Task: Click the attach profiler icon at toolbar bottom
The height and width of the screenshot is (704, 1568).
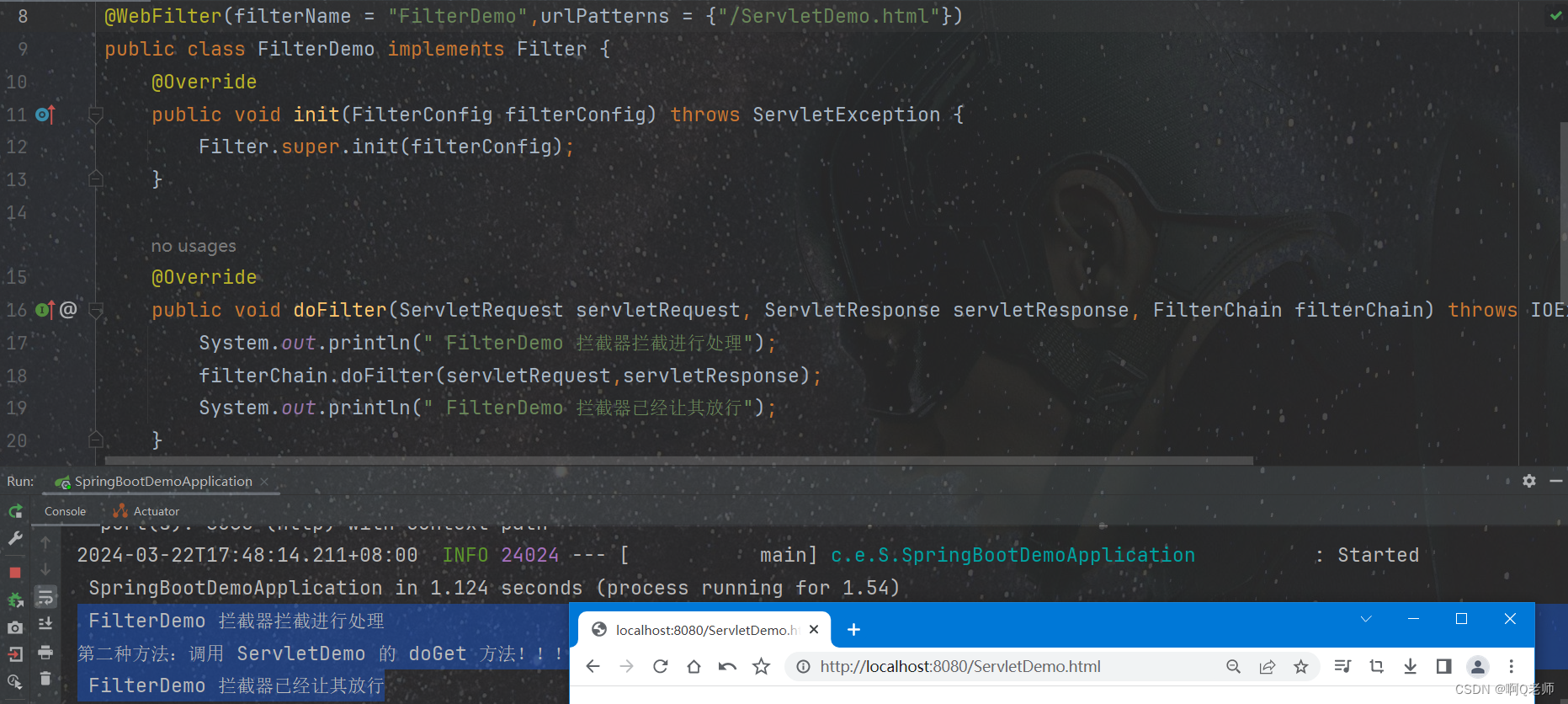Action: coord(15,680)
